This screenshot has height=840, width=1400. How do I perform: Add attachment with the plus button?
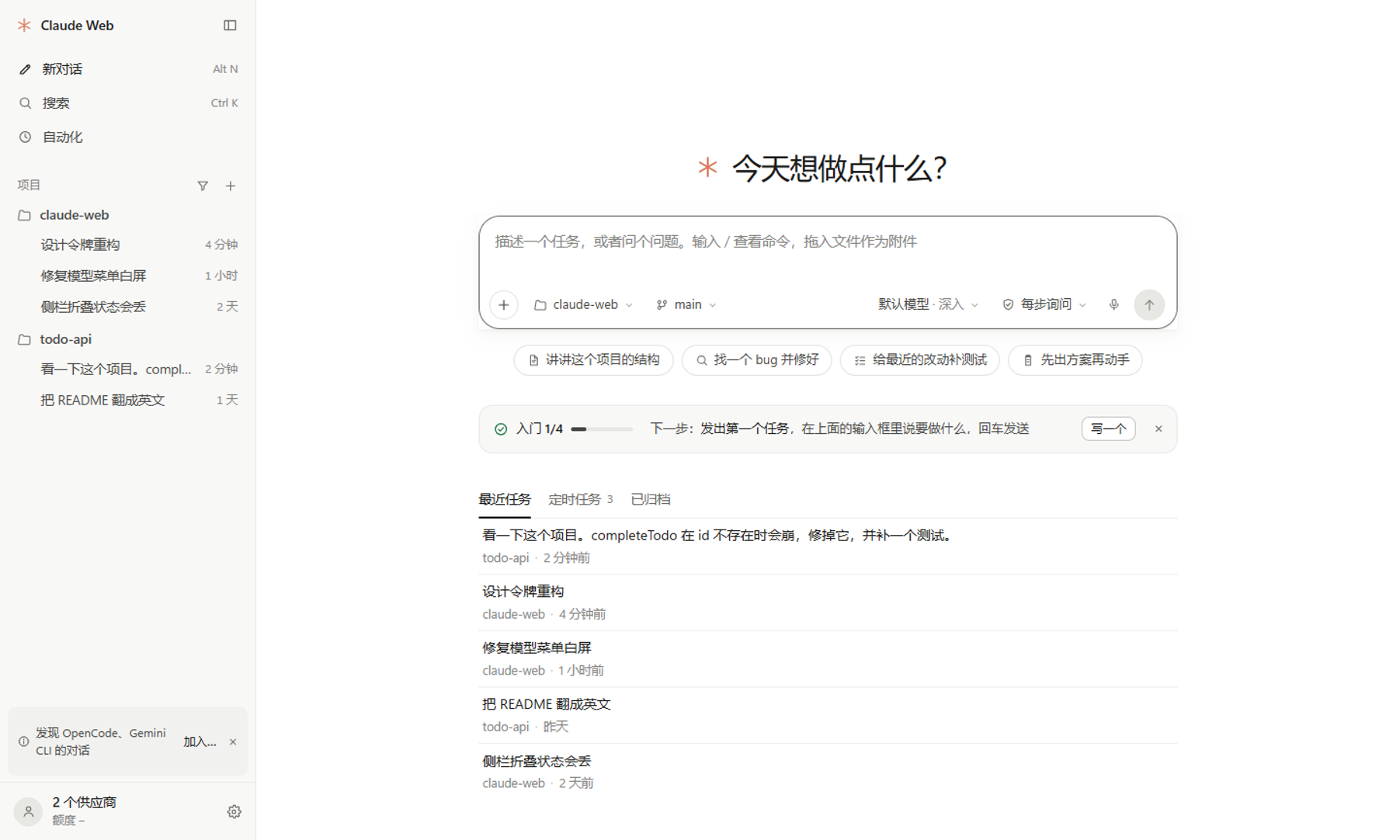[504, 305]
